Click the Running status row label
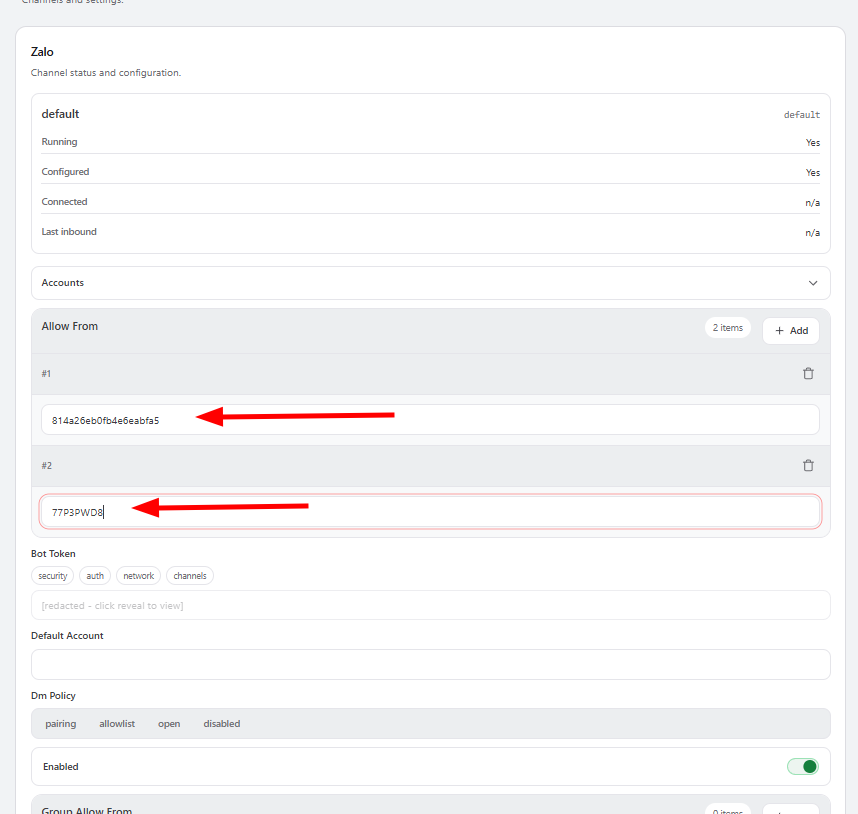 point(59,142)
